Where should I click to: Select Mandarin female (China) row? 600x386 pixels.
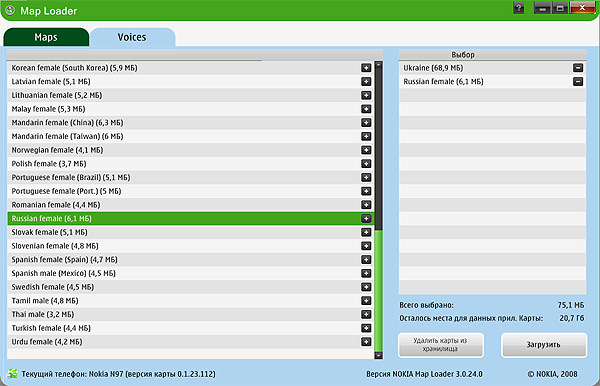[190, 122]
